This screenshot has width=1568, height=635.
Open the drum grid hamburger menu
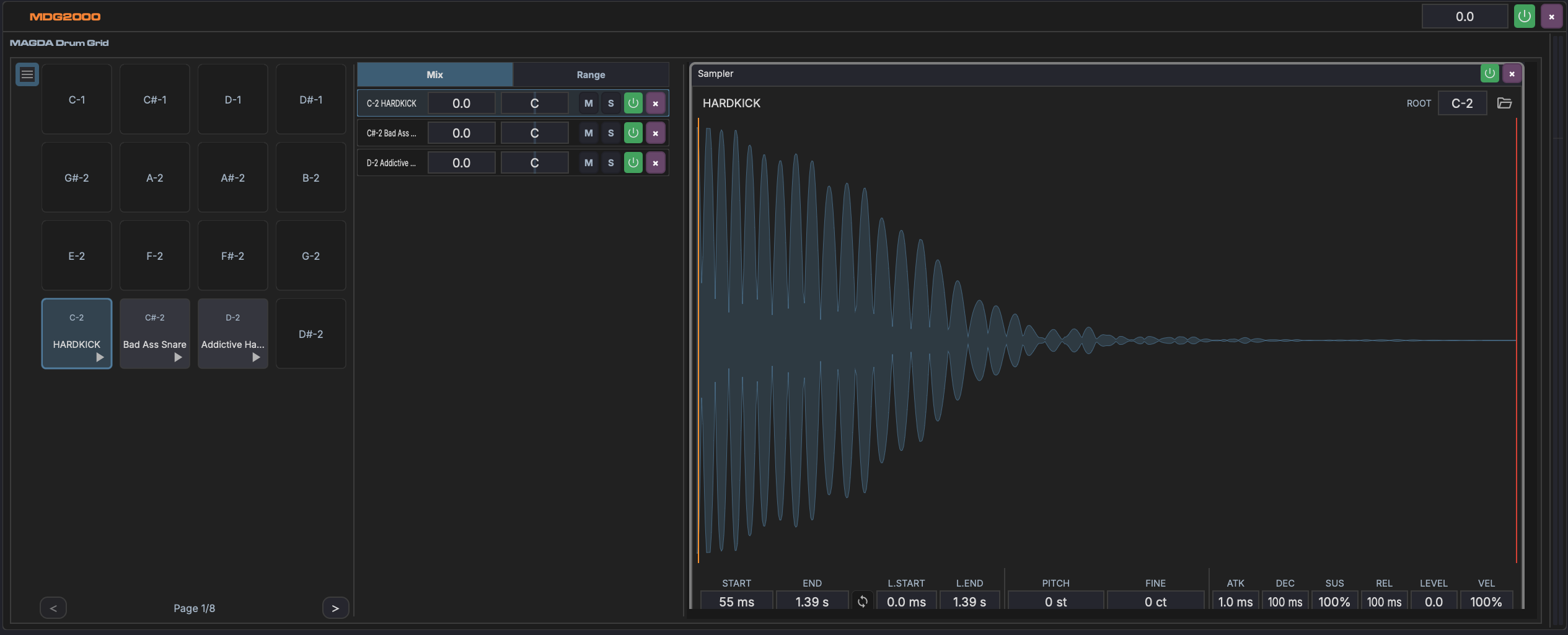[x=27, y=75]
